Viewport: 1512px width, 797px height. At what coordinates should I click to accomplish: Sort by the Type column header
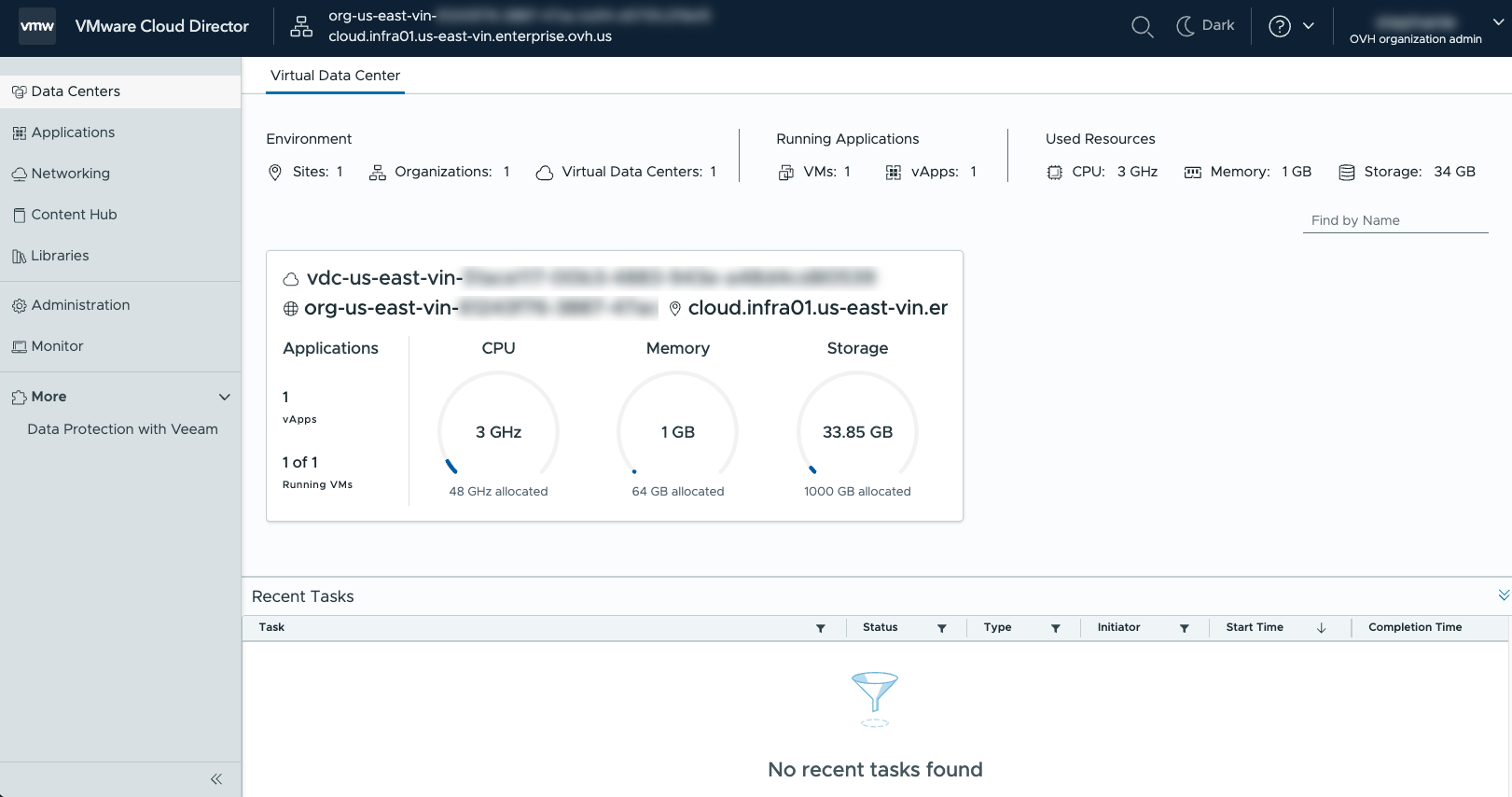[x=998, y=627]
